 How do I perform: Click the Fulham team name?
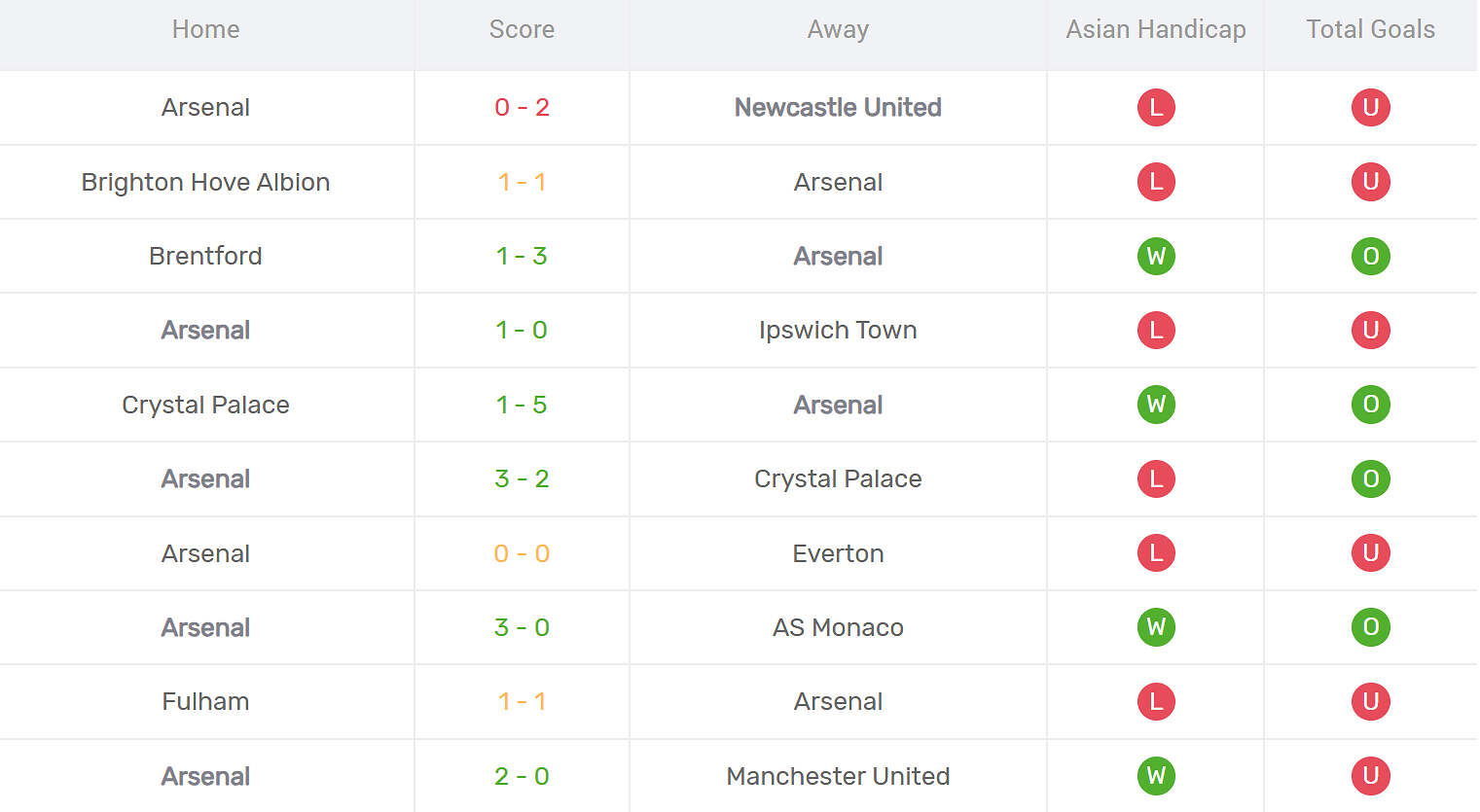(x=205, y=701)
